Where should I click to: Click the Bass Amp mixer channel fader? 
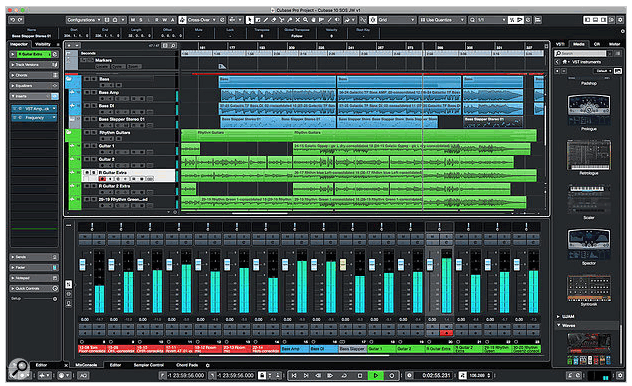click(285, 264)
